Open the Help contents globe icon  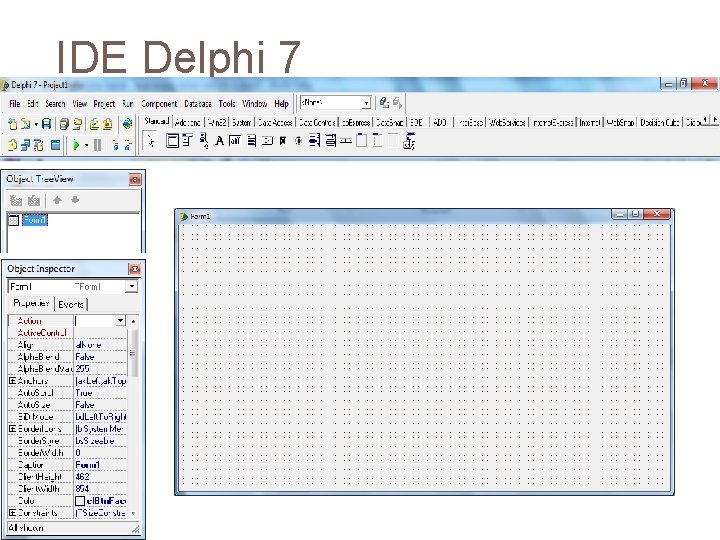[127, 124]
